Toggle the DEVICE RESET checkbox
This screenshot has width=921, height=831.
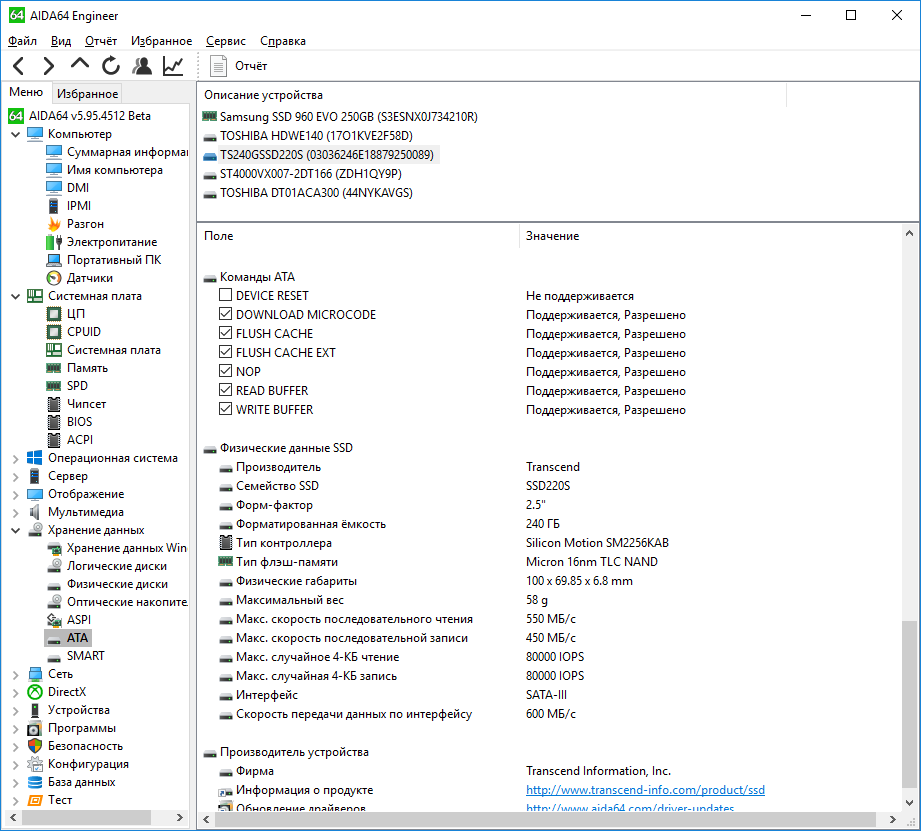[225, 296]
